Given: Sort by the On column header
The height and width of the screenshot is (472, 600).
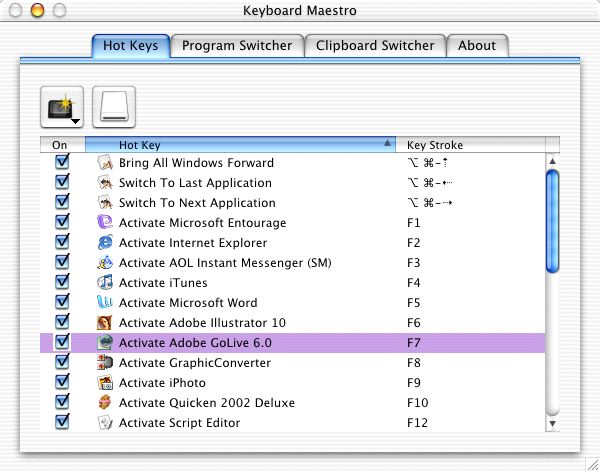Looking at the screenshot, I should pos(62,145).
